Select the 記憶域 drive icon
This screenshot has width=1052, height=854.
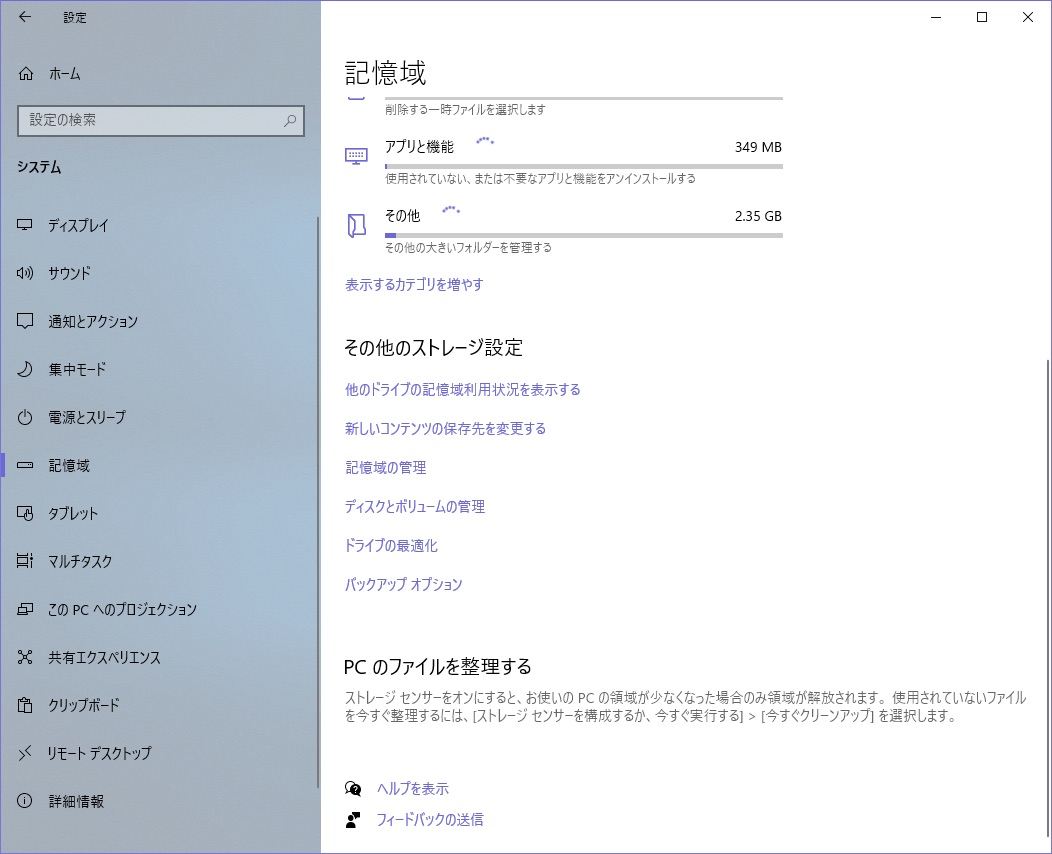25,465
